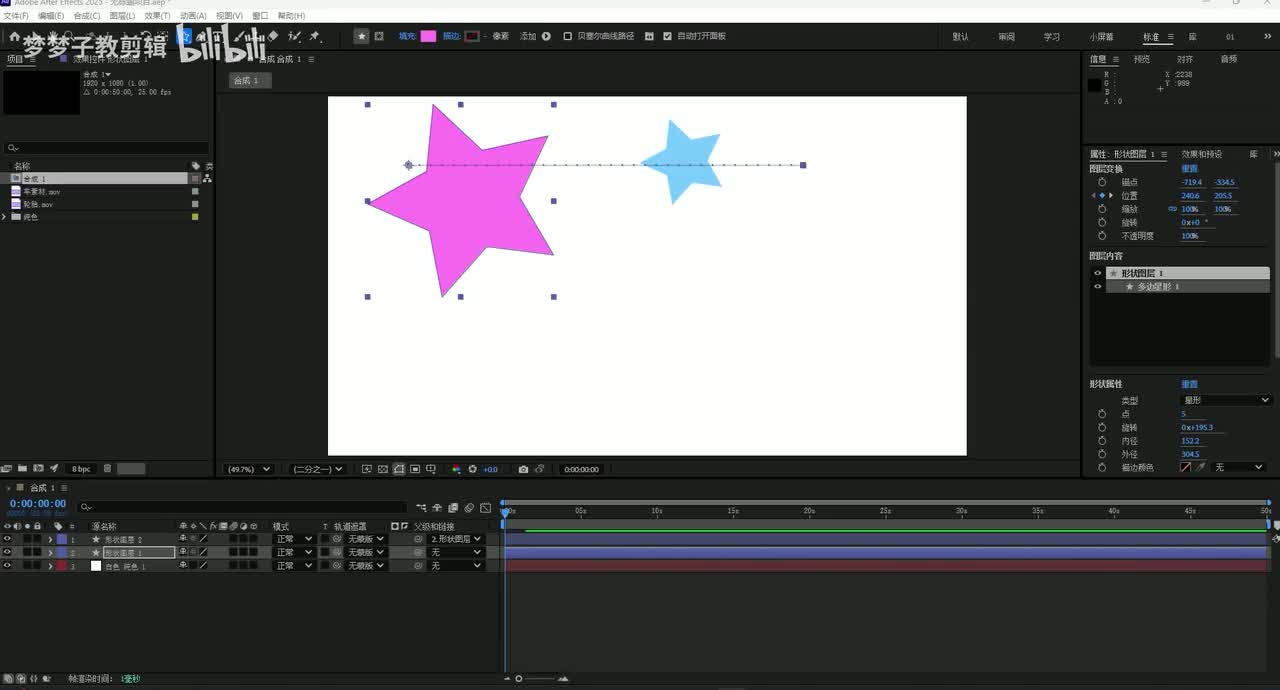This screenshot has width=1280, height=690.
Task: Click the graph editor icon in timeline
Action: [485, 508]
